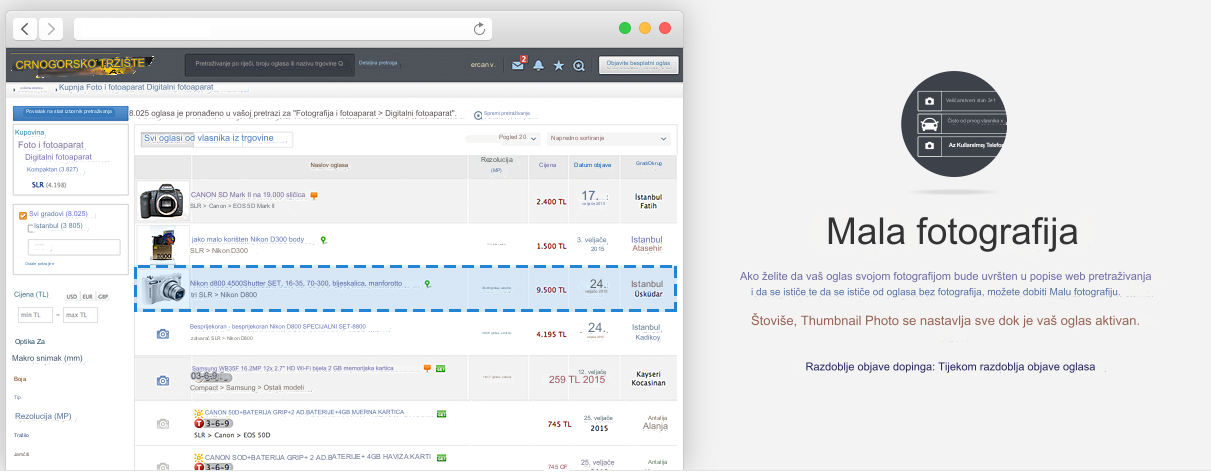Click 'Spremi pretraživanje' link
Viewport: 1211px width, 474px height.
click(x=507, y=114)
